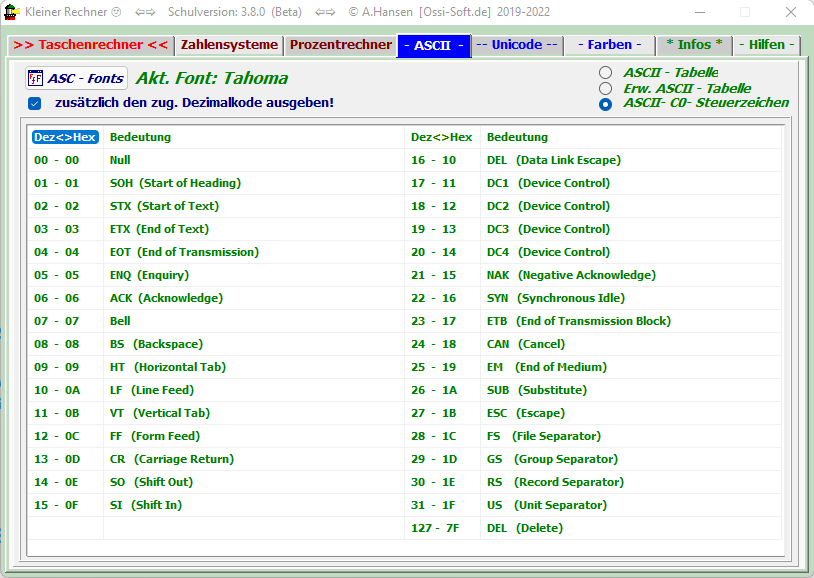Open the Hilfen tab
Image resolution: width=814 pixels, height=578 pixels.
pyautogui.click(x=766, y=45)
